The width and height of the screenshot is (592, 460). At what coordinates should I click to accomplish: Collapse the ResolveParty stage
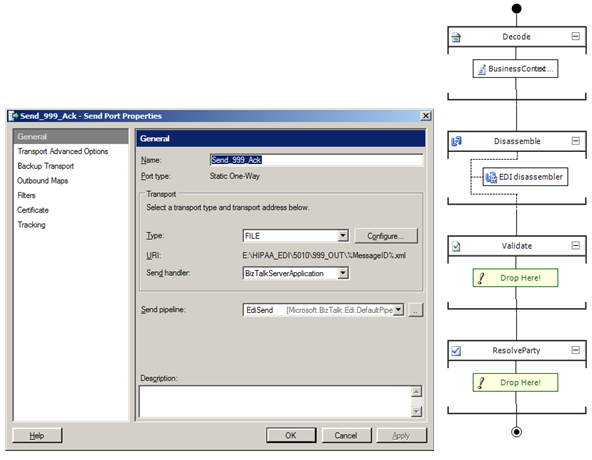point(575,350)
